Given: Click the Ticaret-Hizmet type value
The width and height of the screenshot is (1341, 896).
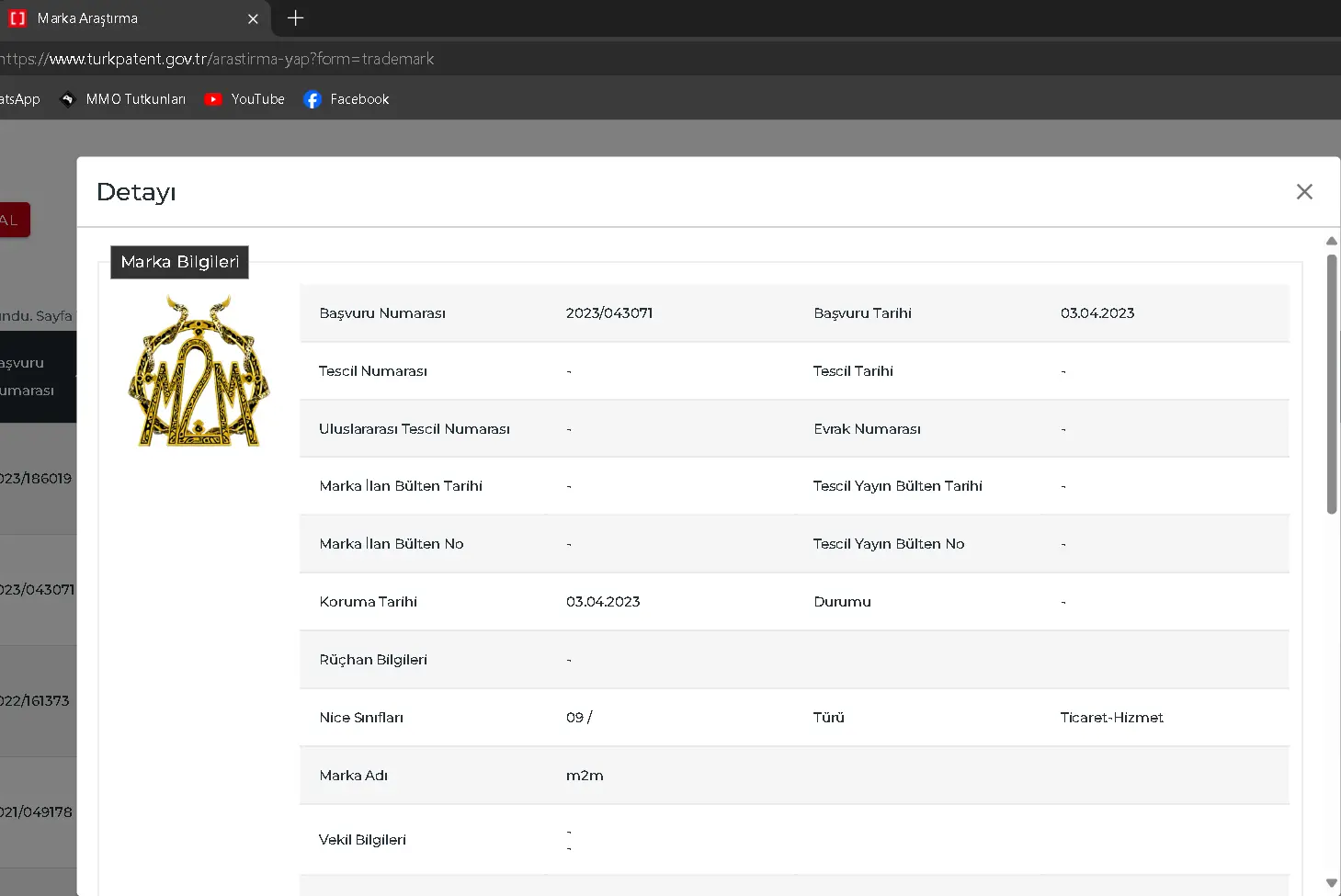Looking at the screenshot, I should tap(1111, 718).
